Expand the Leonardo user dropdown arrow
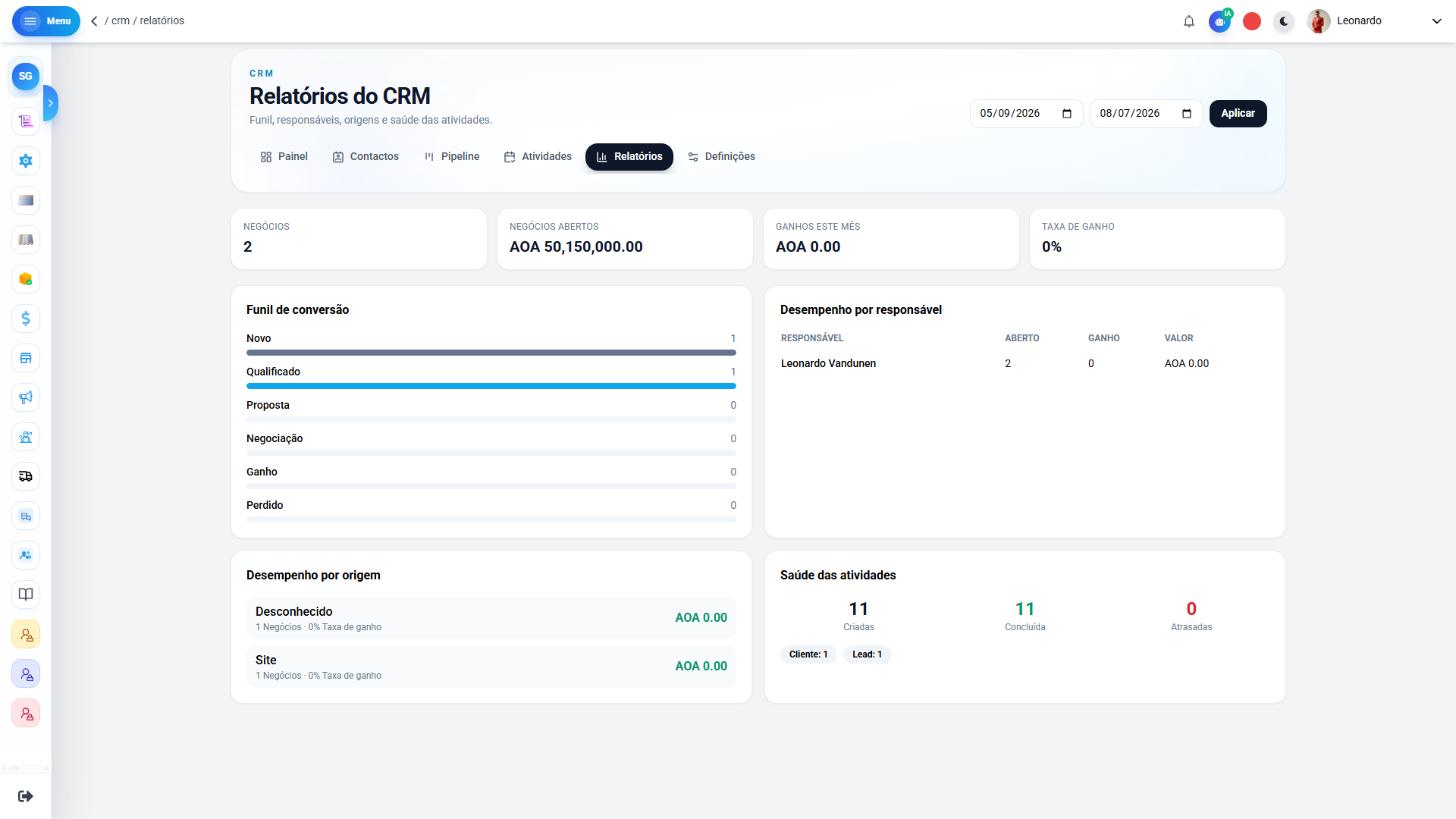Screen dimensions: 1456x819 tap(1436, 21)
